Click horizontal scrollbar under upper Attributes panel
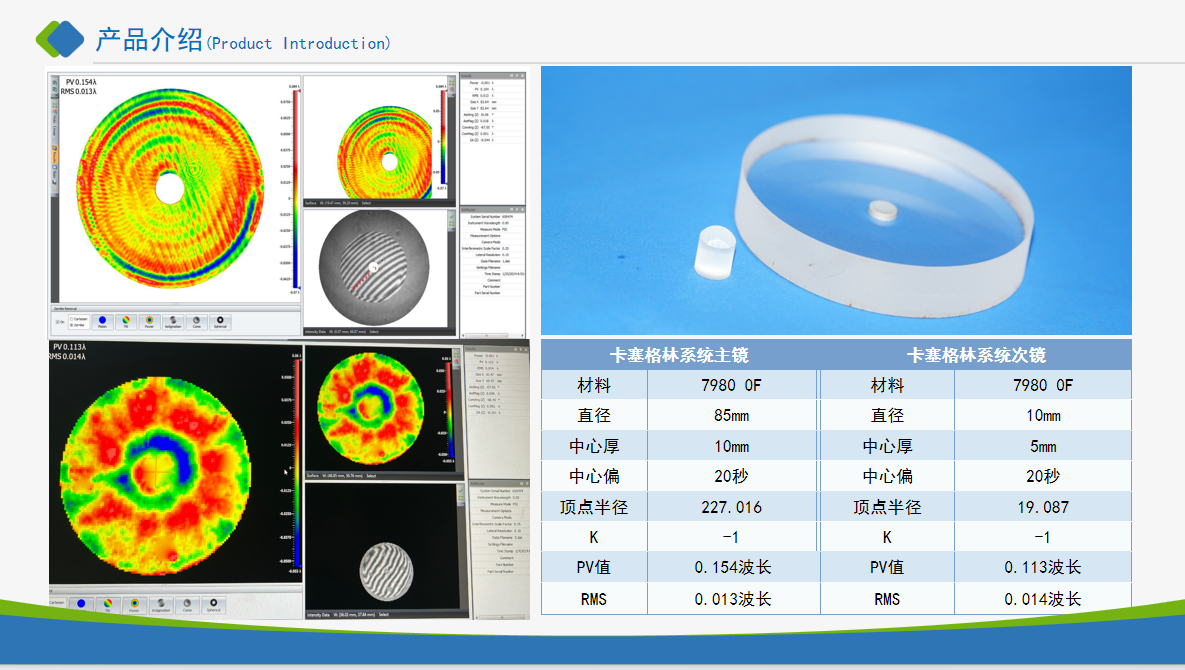Screen dimensions: 1185x670 click(493, 335)
